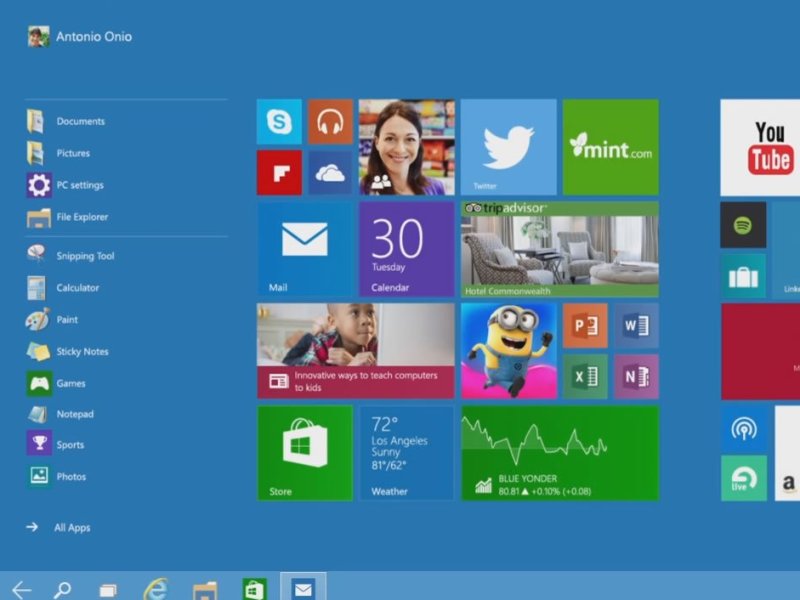The height and width of the screenshot is (600, 800).
Task: Open the Amazon tile
Action: point(787,453)
